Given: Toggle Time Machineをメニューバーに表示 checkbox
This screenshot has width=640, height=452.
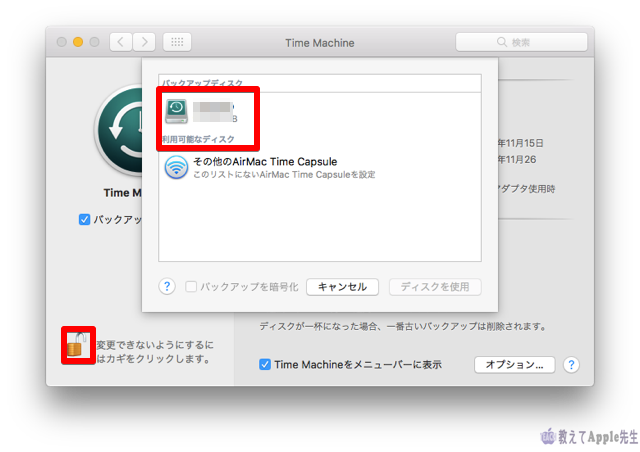Looking at the screenshot, I should (x=264, y=364).
